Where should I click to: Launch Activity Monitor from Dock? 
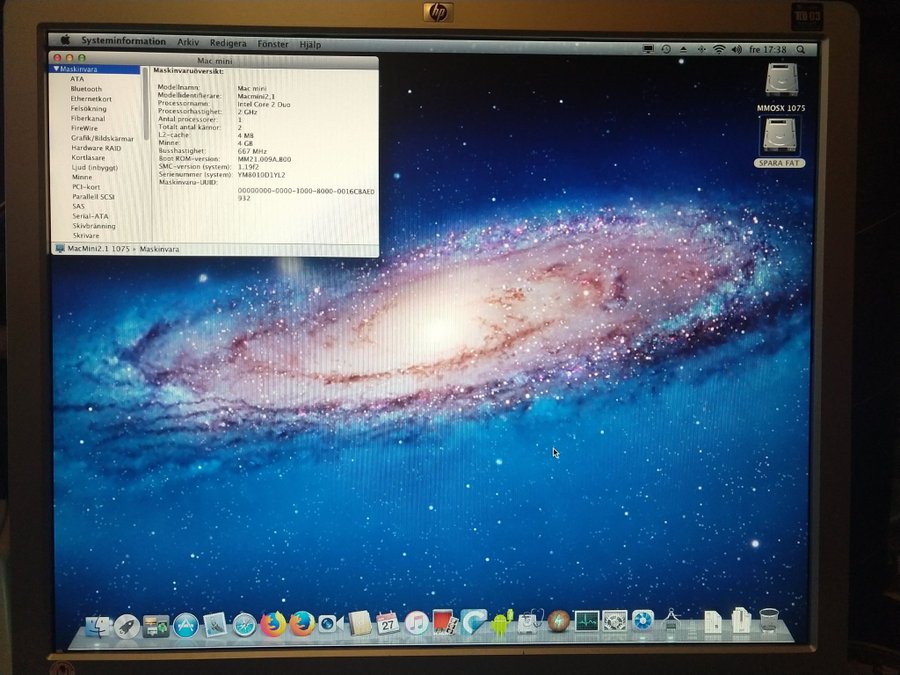[x=587, y=622]
